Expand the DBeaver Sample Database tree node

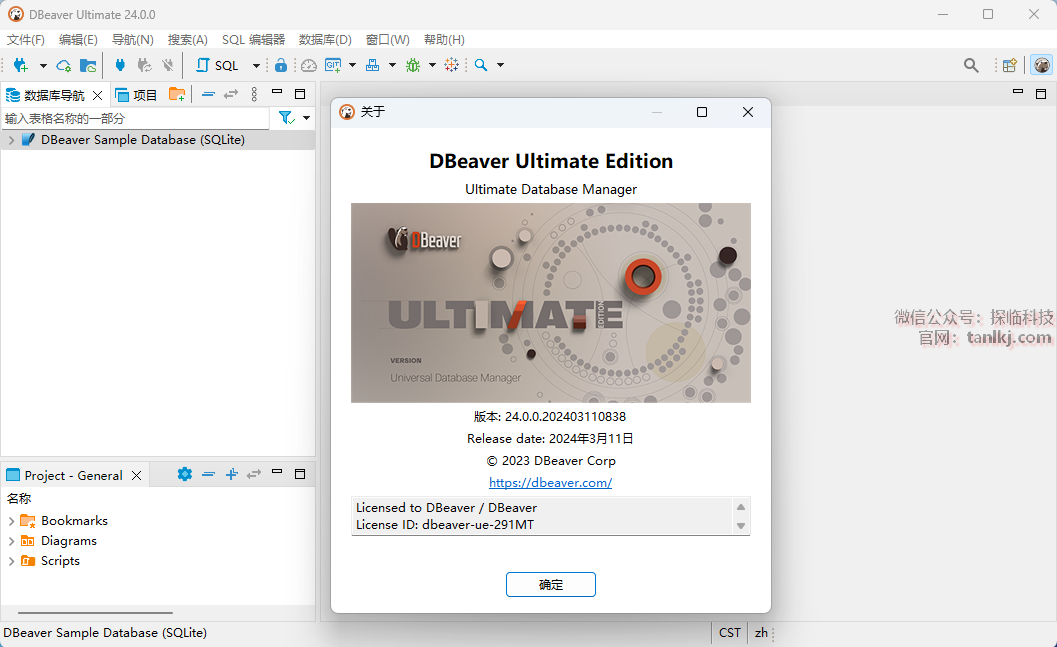[x=11, y=140]
